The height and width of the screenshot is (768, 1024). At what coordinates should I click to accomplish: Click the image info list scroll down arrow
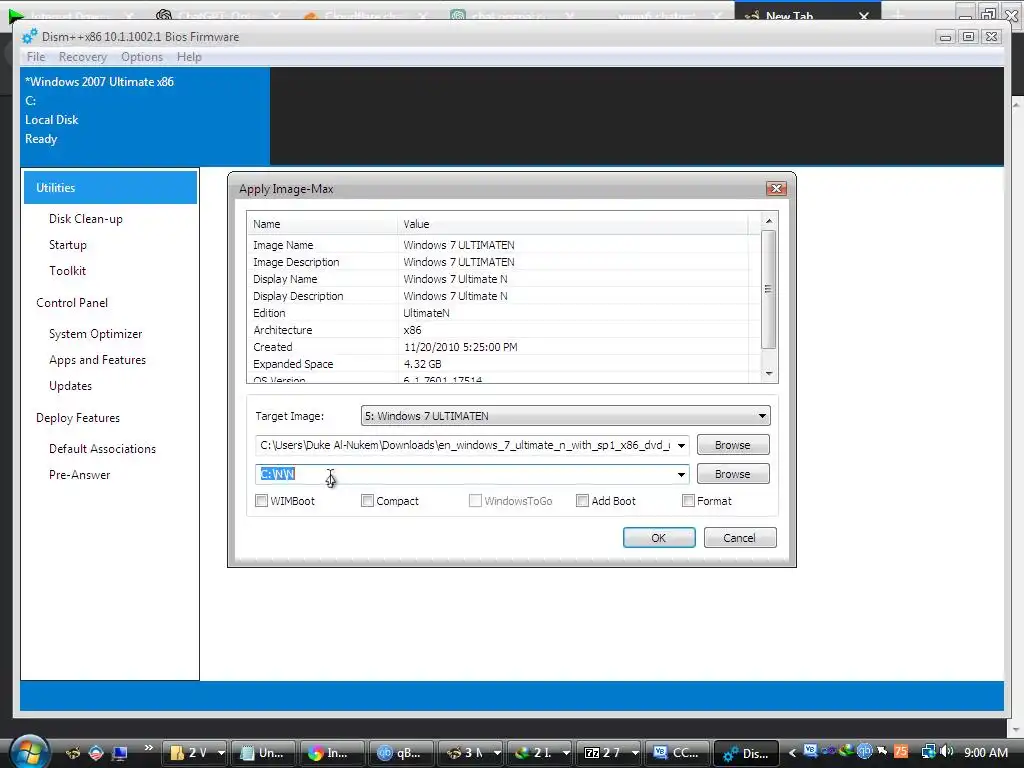click(x=769, y=374)
